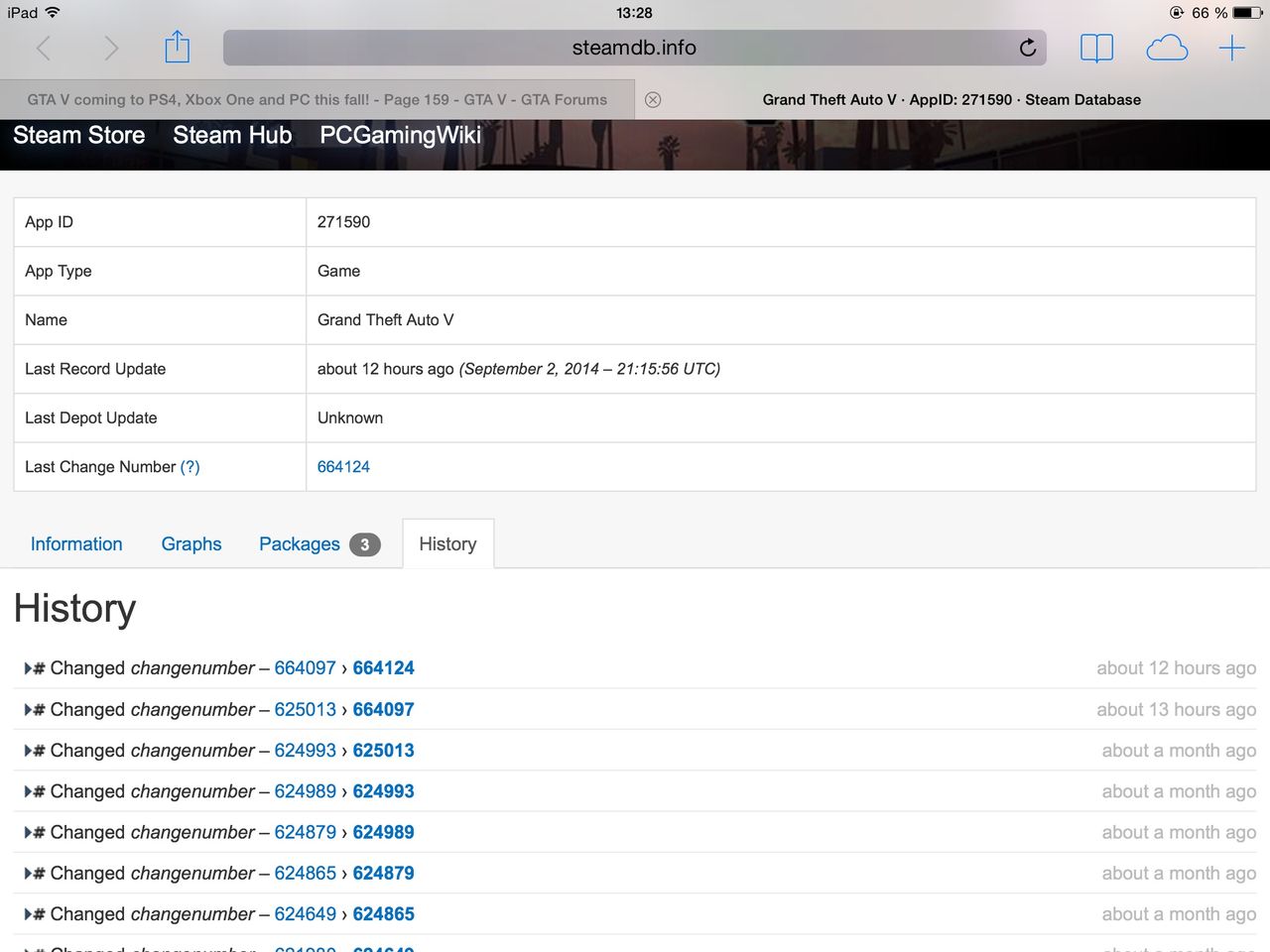Screen dimensions: 1270x952
Task: Open bold changenumber 624865 link
Action: tap(383, 914)
